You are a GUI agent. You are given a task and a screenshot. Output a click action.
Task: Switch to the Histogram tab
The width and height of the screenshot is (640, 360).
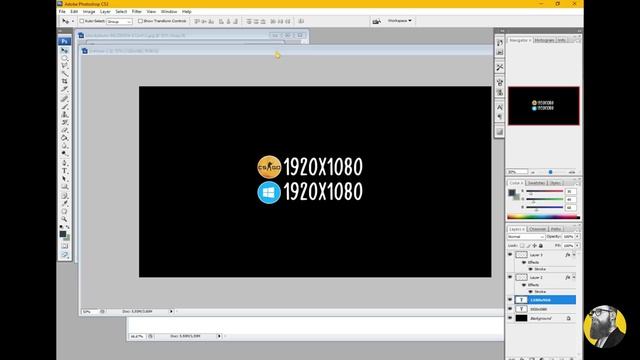pos(544,40)
